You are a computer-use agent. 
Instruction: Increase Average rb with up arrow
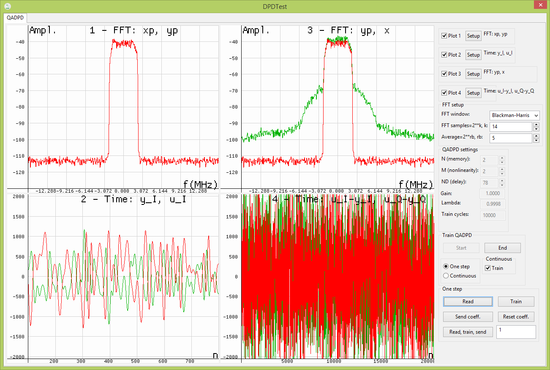536,136
